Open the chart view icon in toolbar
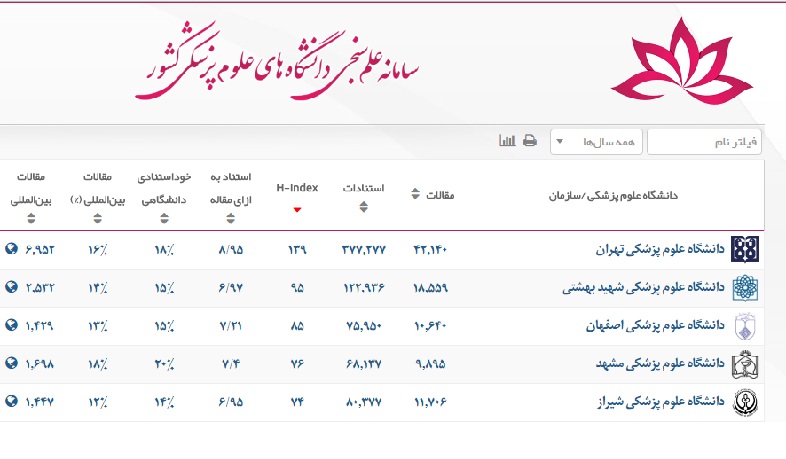The image size is (786, 459). pos(507,141)
